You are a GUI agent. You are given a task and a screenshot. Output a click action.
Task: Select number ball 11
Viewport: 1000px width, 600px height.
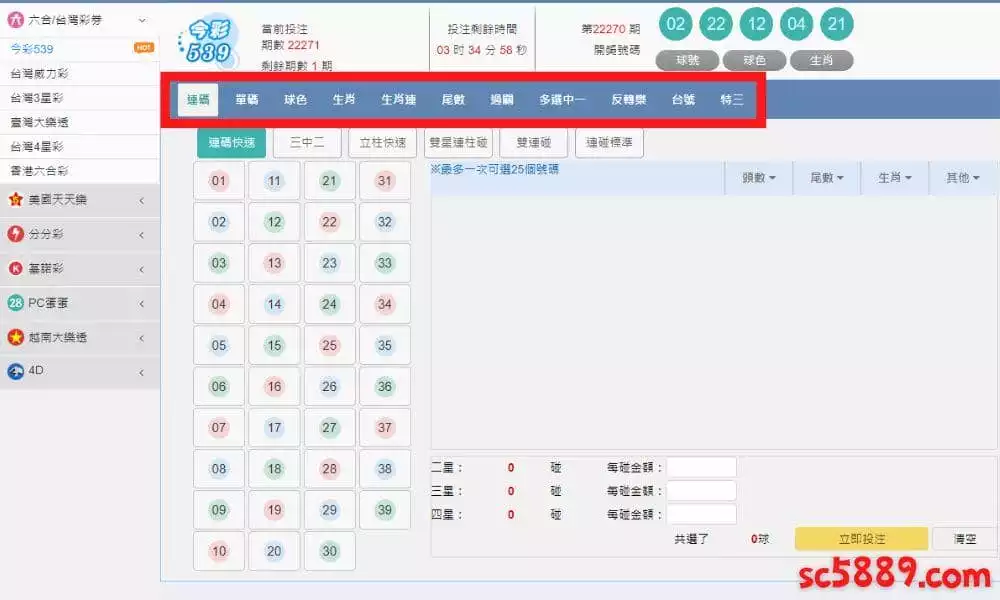point(274,180)
